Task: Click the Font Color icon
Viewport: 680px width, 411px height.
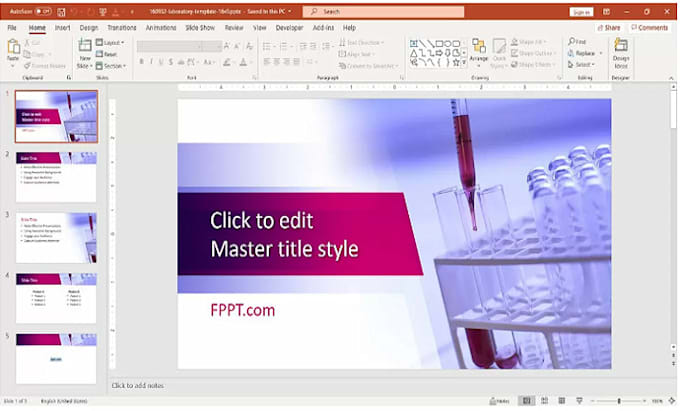Action: (x=244, y=62)
